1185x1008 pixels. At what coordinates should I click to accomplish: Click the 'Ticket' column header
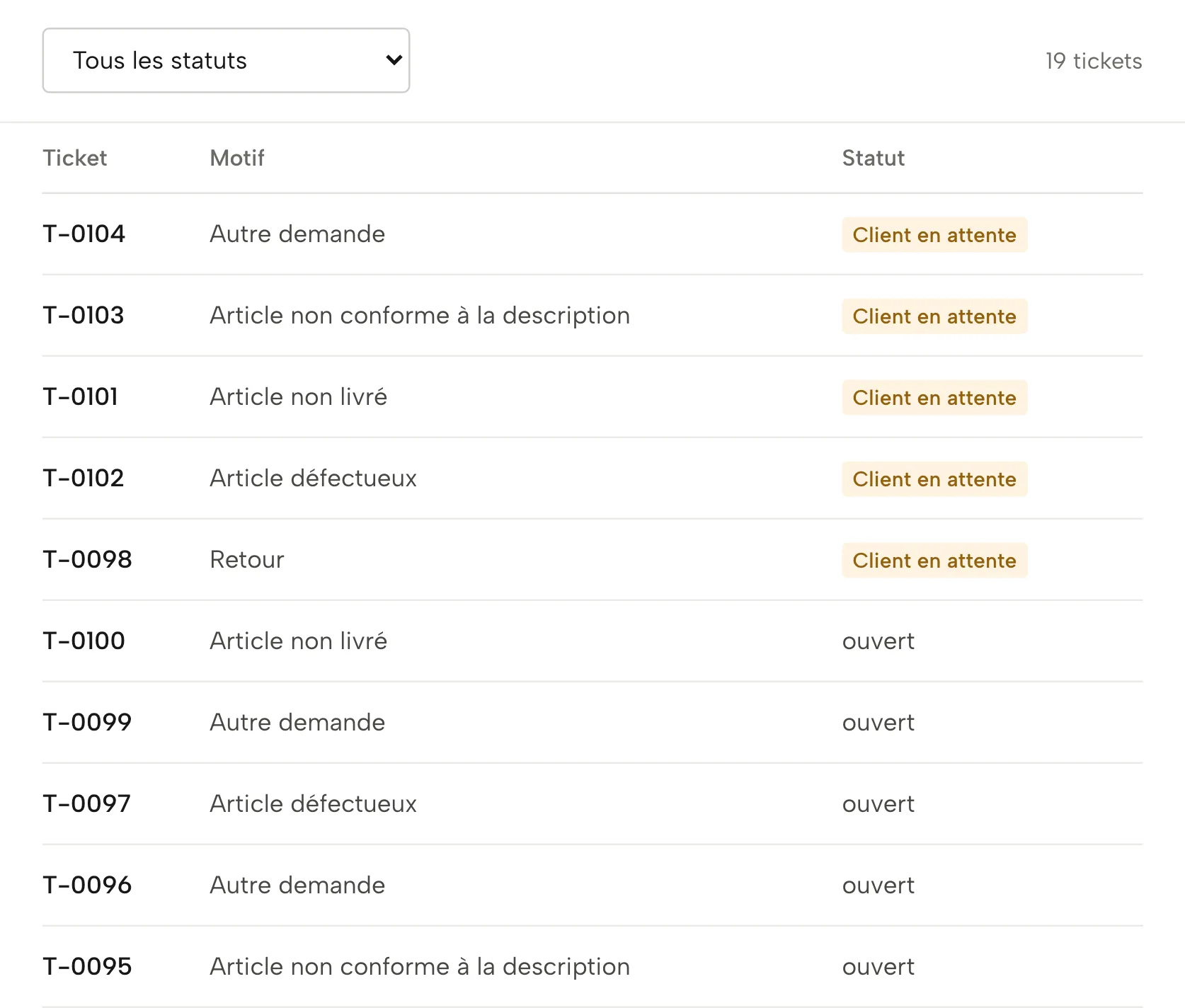click(75, 158)
